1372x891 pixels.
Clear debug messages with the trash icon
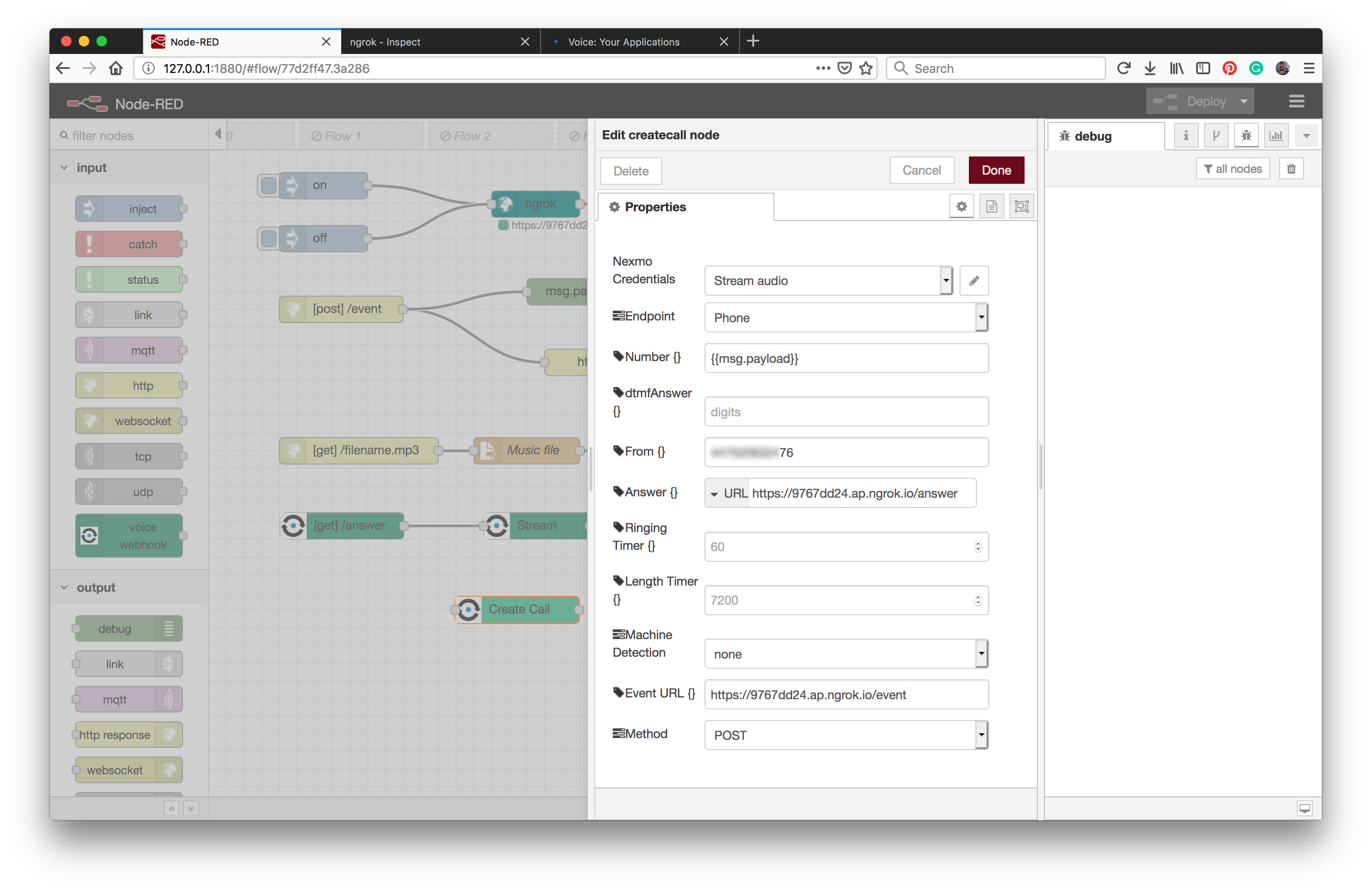pos(1291,169)
